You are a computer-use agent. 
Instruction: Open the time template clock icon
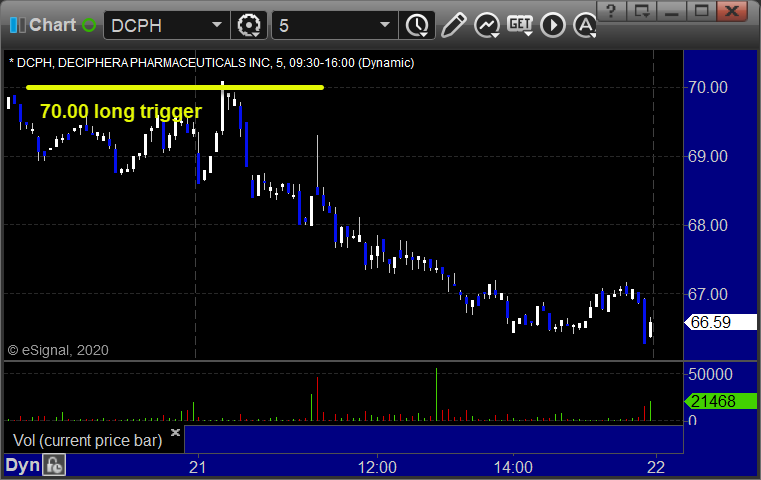417,25
